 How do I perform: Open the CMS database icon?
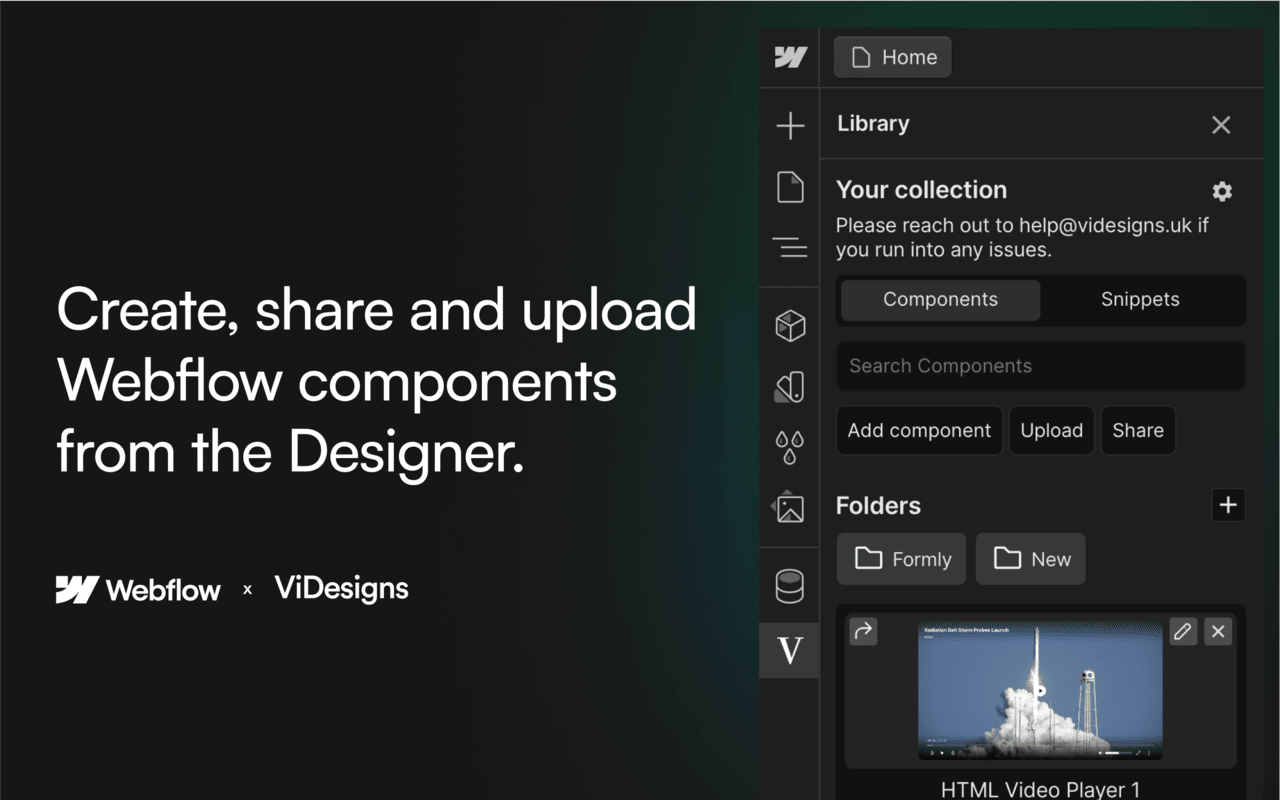(790, 586)
